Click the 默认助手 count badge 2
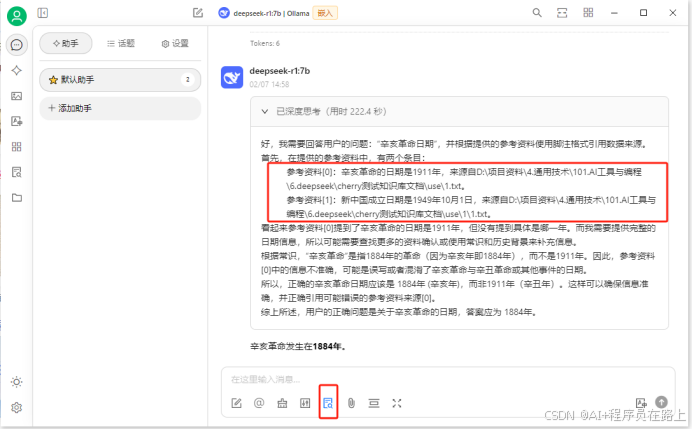This screenshot has height=429, width=692. click(x=188, y=79)
